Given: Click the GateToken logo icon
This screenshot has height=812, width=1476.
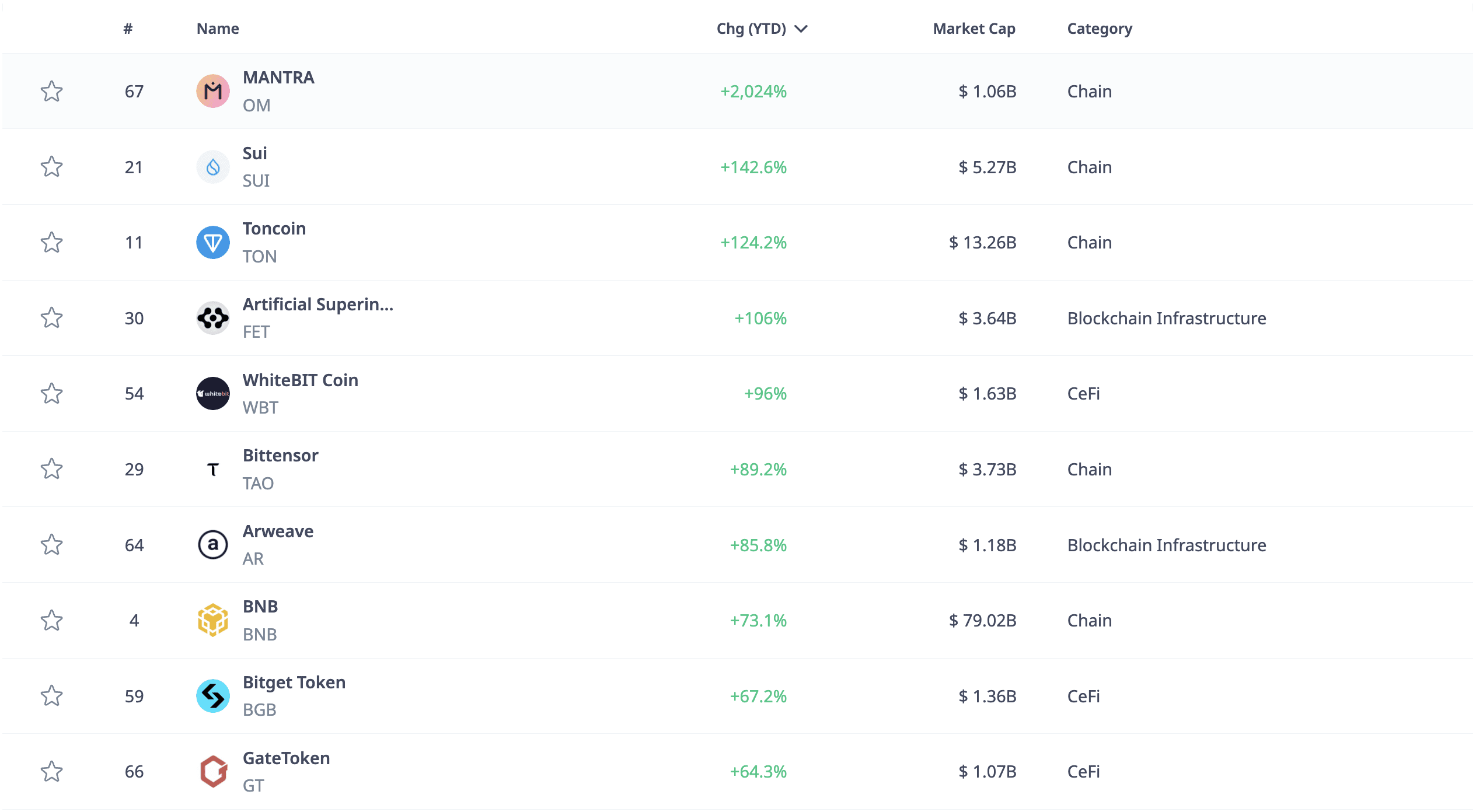Looking at the screenshot, I should click(212, 771).
